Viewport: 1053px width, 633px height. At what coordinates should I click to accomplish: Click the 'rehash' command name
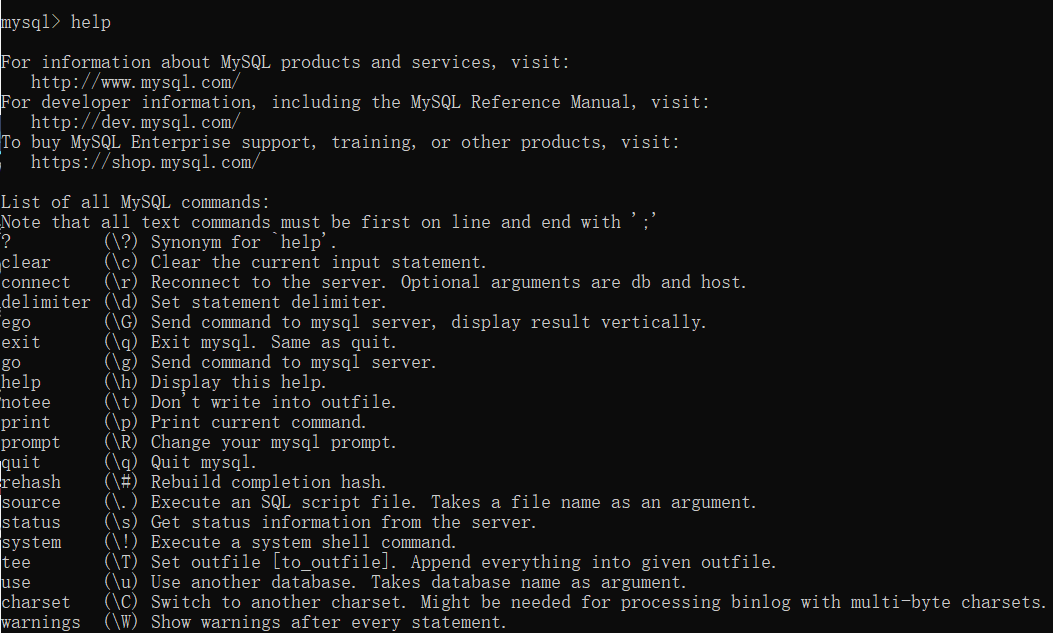[x=31, y=482]
